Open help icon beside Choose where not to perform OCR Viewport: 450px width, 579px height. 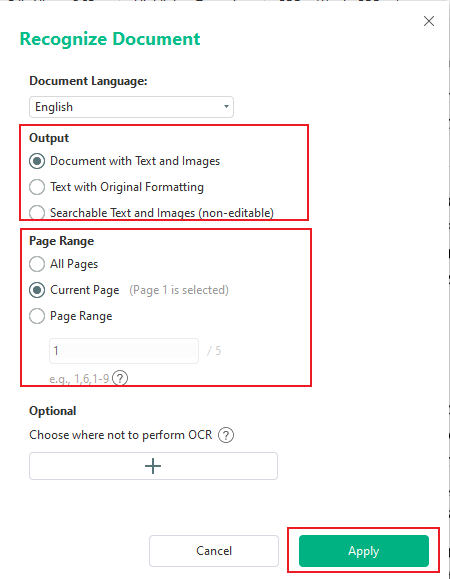(x=226, y=435)
